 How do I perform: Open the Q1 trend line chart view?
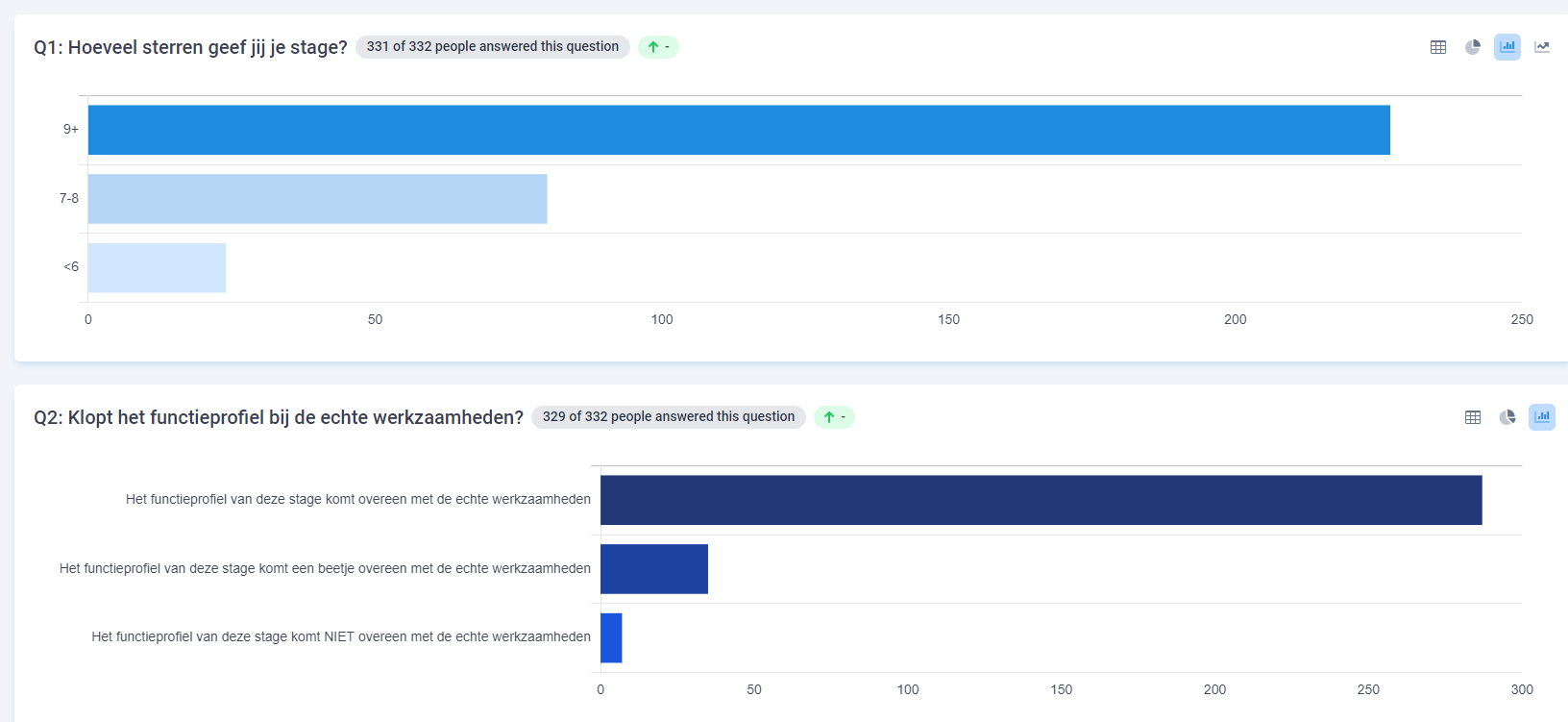coord(1542,47)
